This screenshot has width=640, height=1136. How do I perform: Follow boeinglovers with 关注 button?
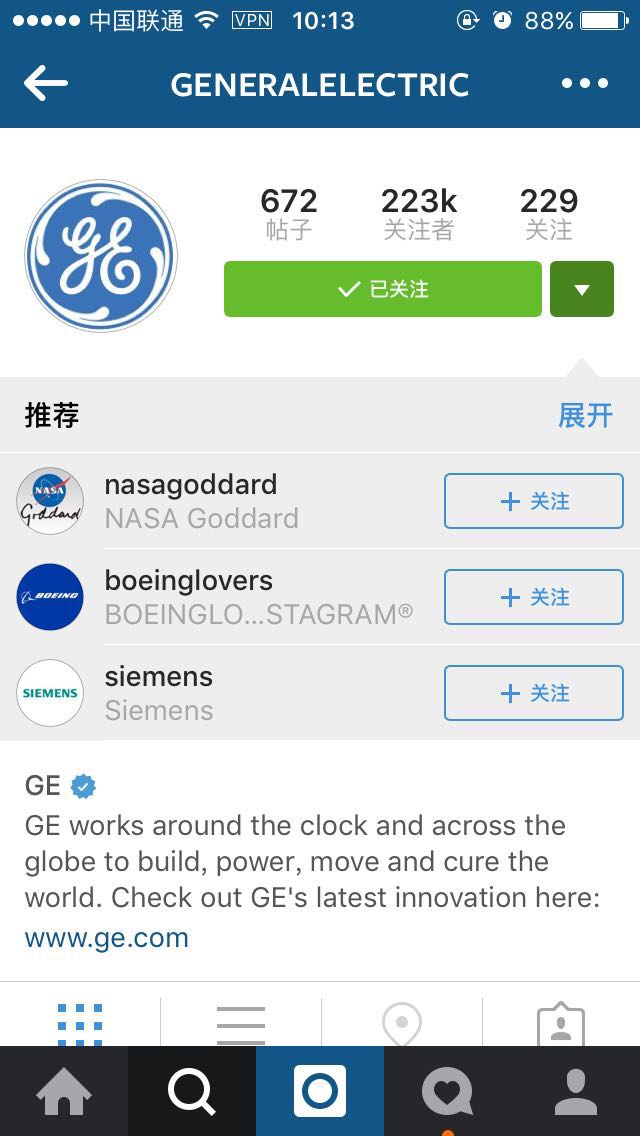tap(533, 597)
